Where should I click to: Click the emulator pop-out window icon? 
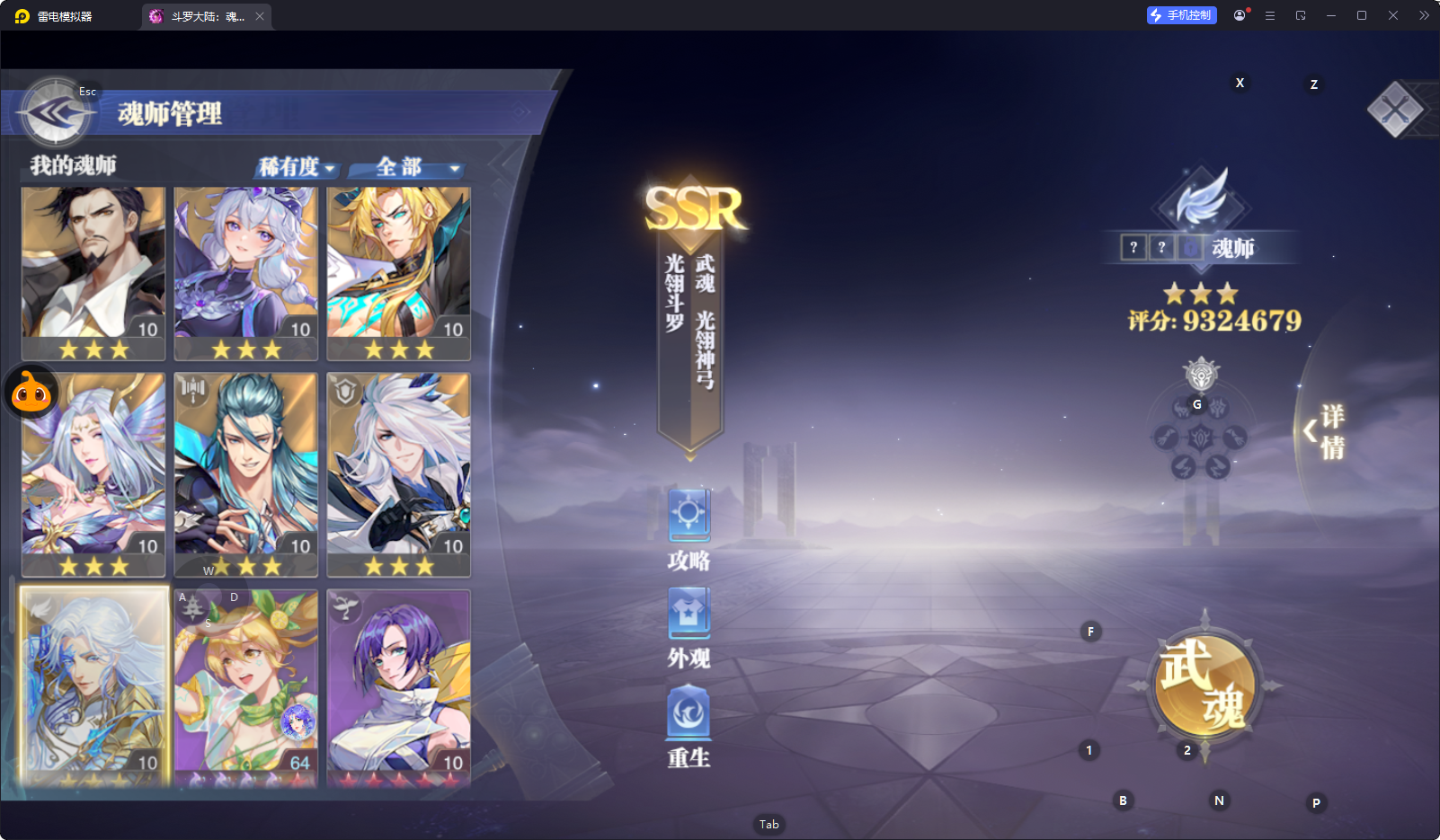1301,15
